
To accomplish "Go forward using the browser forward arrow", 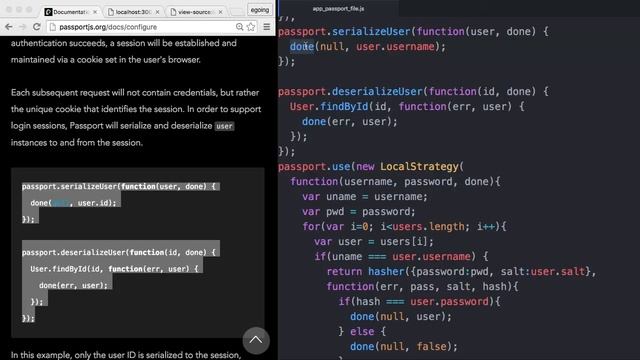I will (x=22, y=27).
